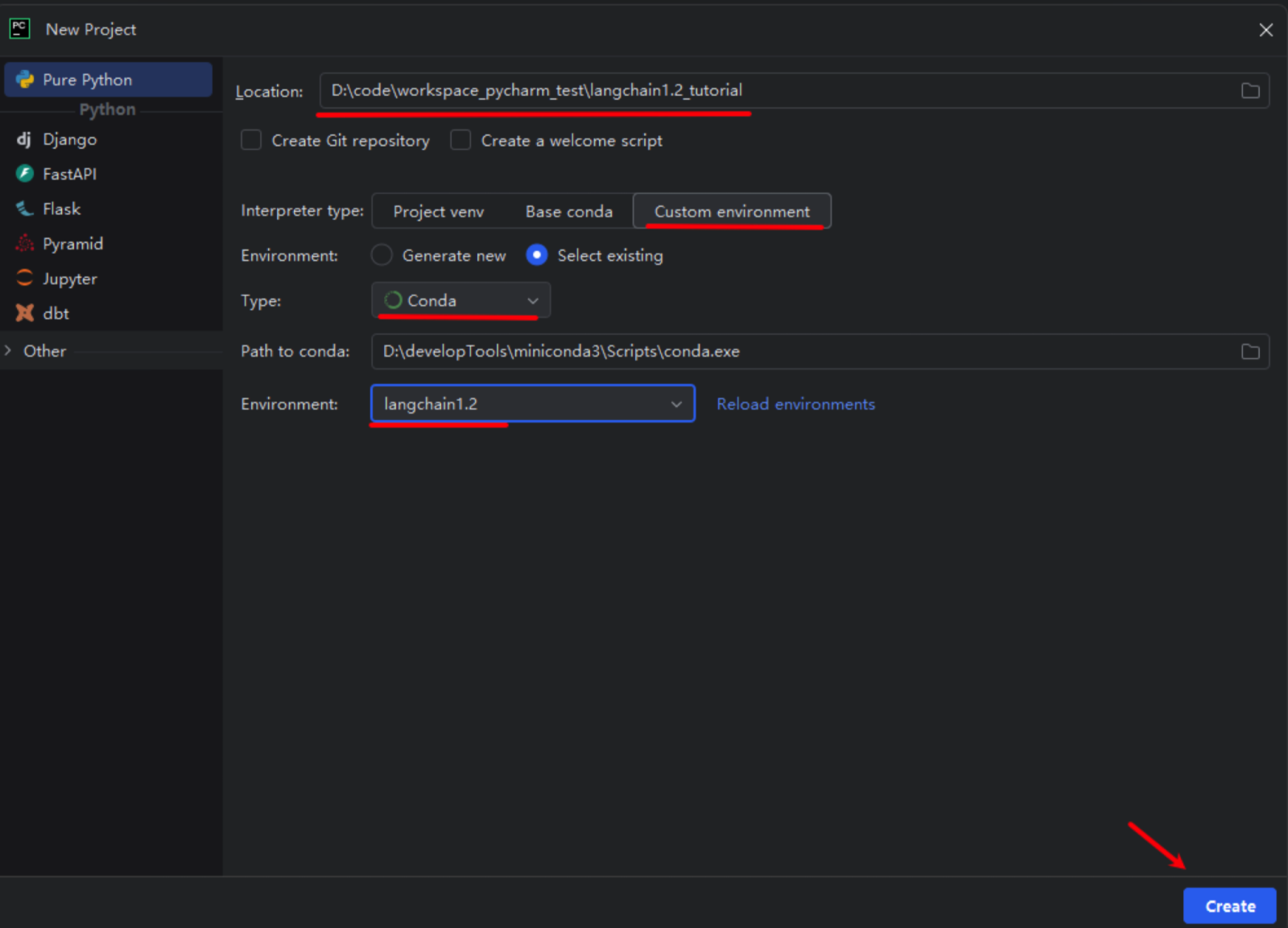Enable Create Git repository checkbox
Image resolution: width=1288 pixels, height=928 pixels.
pyautogui.click(x=251, y=140)
